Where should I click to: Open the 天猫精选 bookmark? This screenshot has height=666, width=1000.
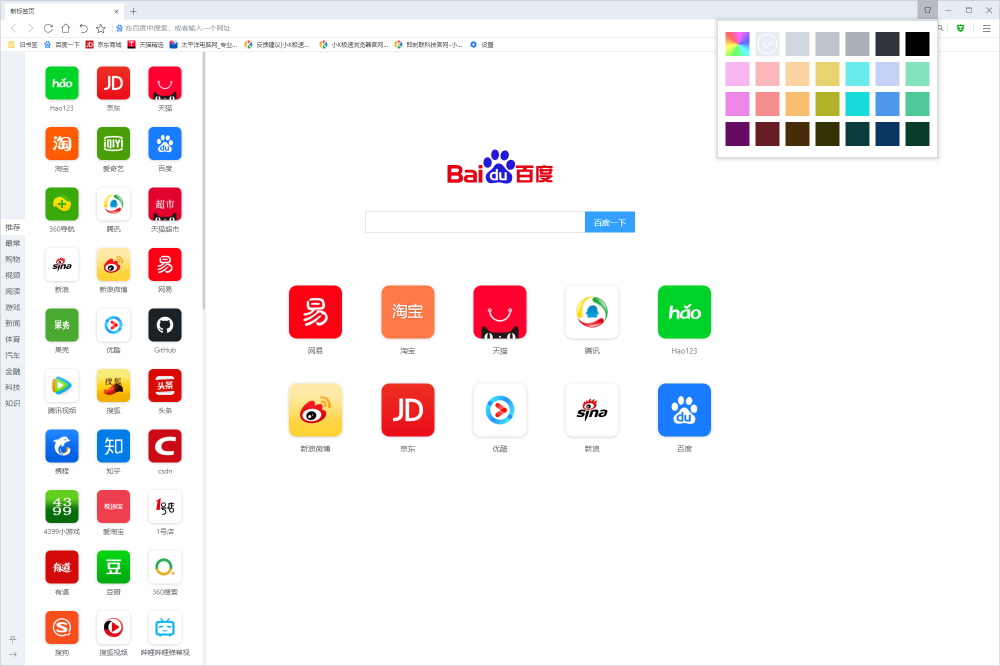[145, 45]
